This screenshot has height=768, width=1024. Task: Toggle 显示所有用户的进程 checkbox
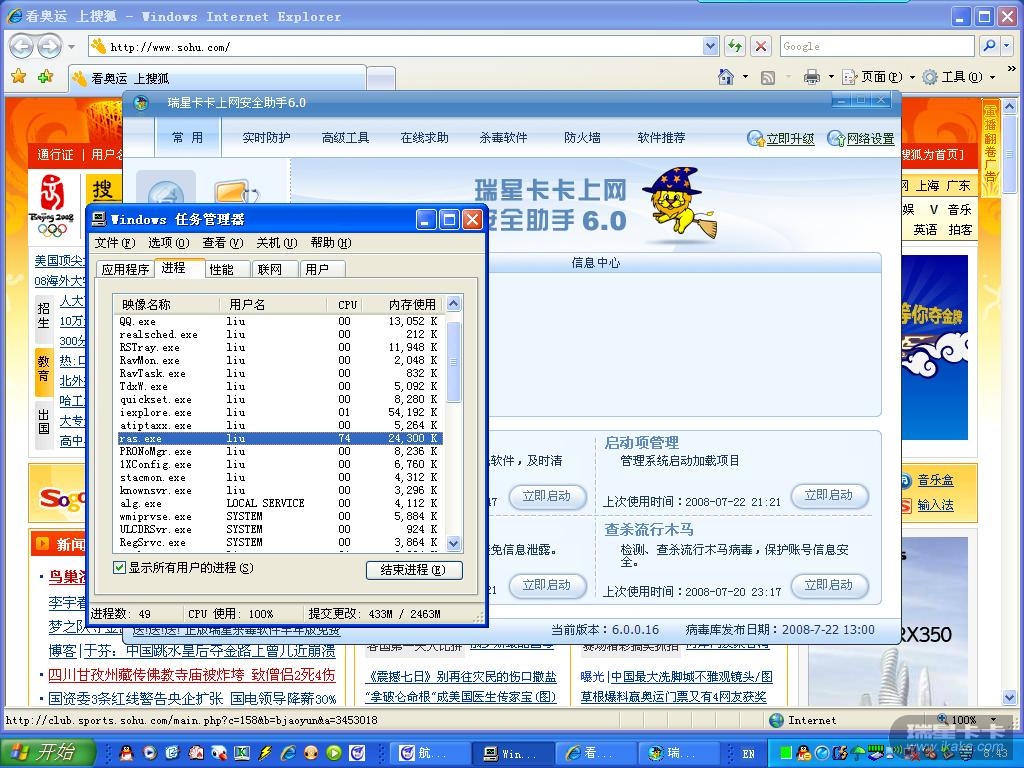tap(120, 567)
